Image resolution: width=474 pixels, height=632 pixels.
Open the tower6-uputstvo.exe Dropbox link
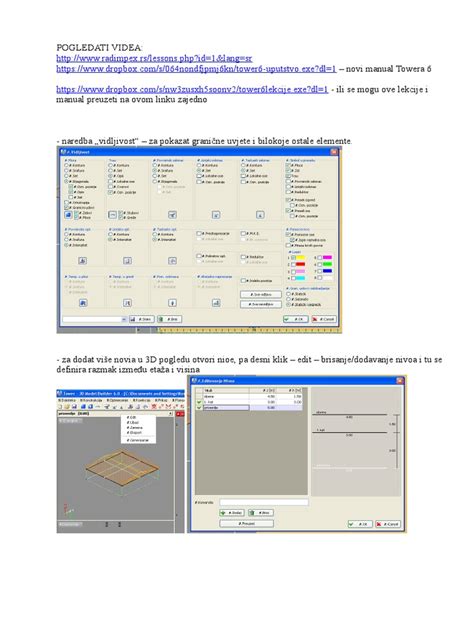(x=196, y=69)
